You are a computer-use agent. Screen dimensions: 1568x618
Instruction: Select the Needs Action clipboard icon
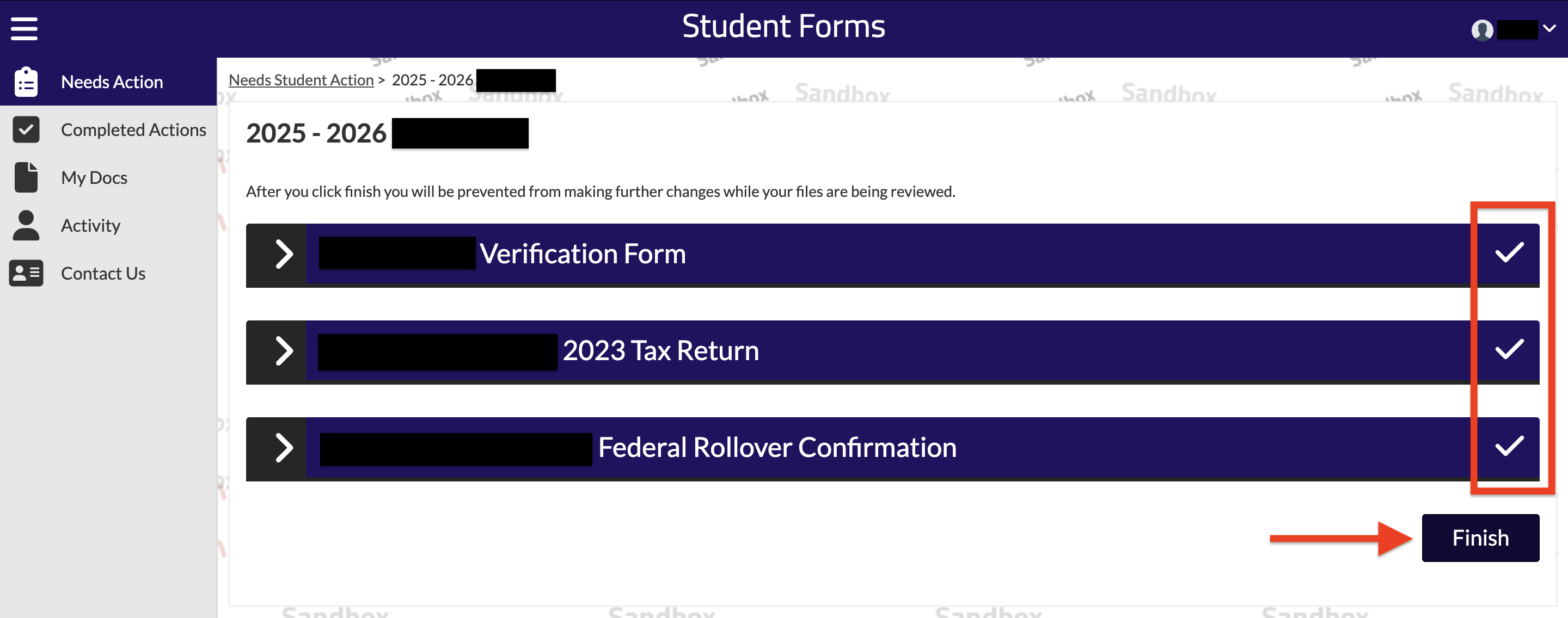(x=26, y=81)
